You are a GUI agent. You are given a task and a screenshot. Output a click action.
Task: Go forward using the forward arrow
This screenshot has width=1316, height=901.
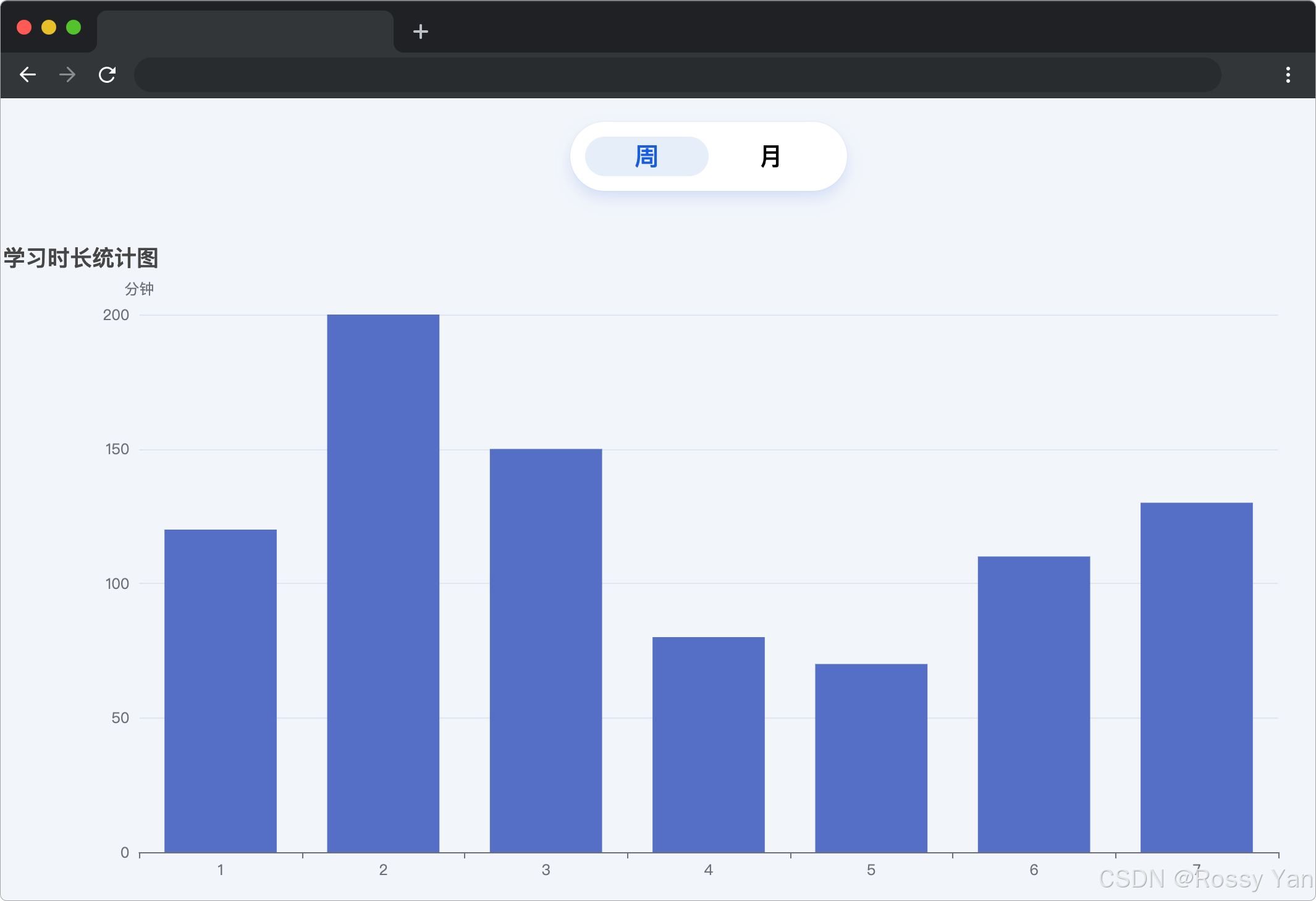click(67, 74)
